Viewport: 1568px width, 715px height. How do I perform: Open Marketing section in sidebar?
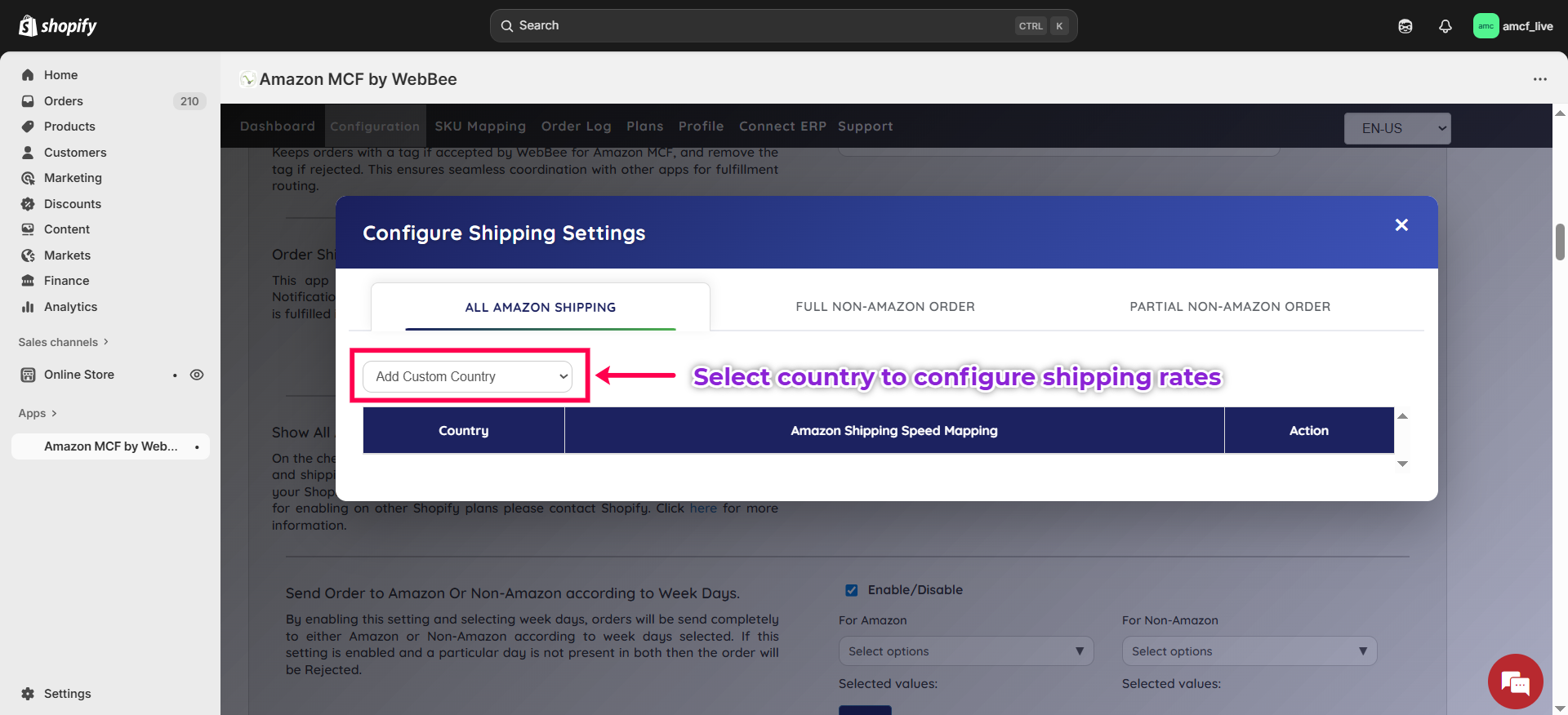tap(73, 178)
